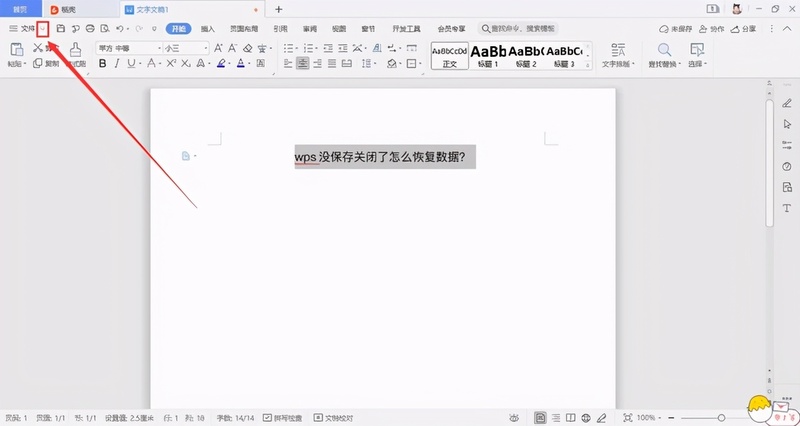Click the cut scissors icon
800x426 pixels.
click(38, 48)
